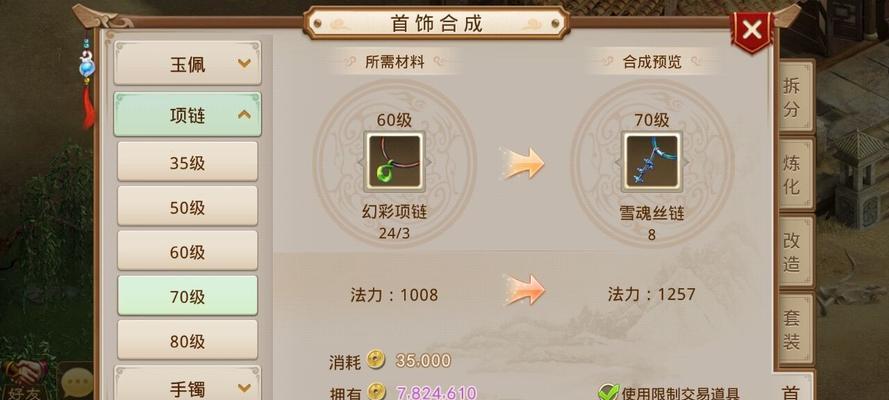The height and width of the screenshot is (400, 889).
Task: Switch to the 炼化 side tab
Action: pos(795,174)
